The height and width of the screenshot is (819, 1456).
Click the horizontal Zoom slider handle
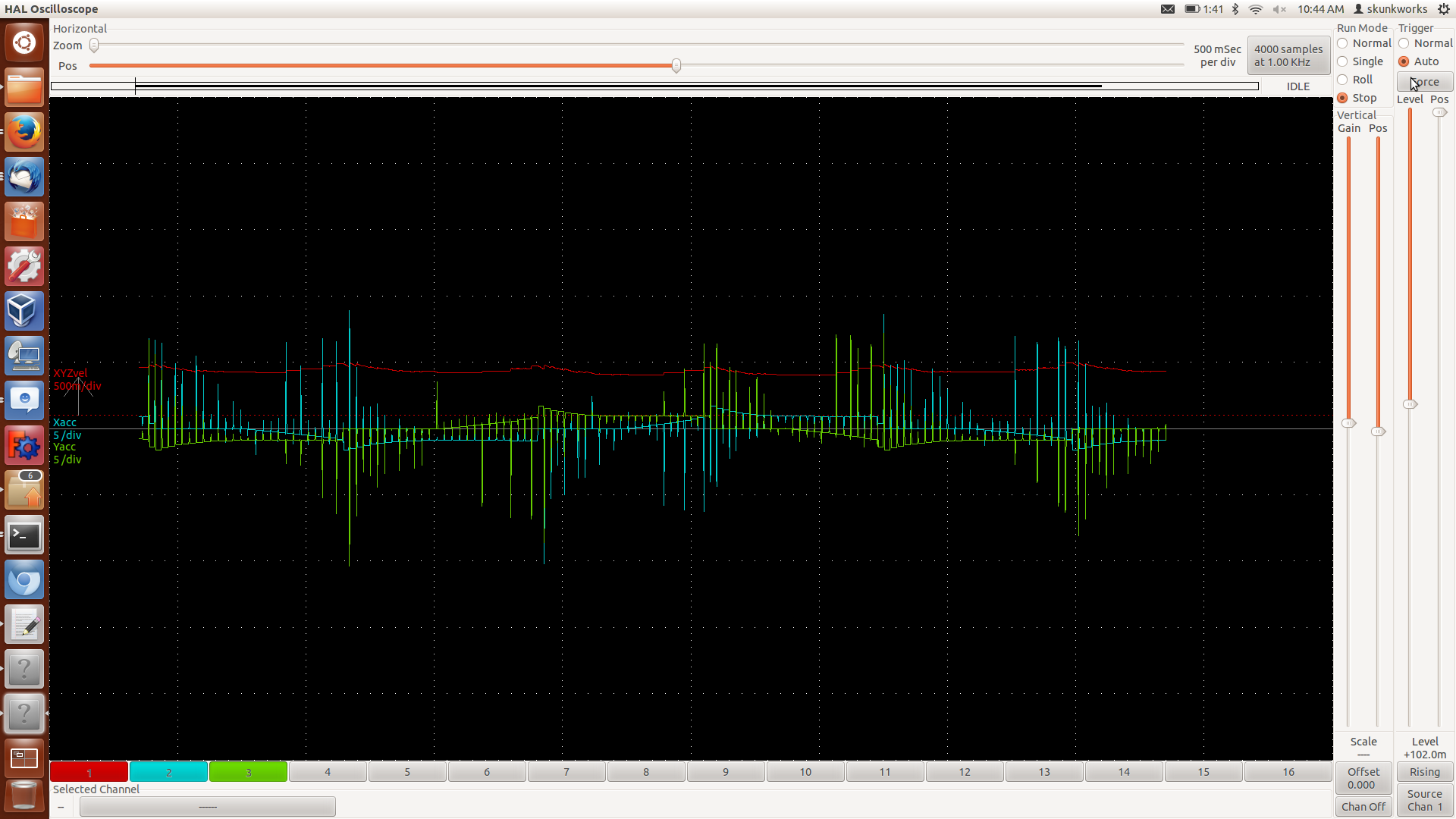click(x=94, y=45)
